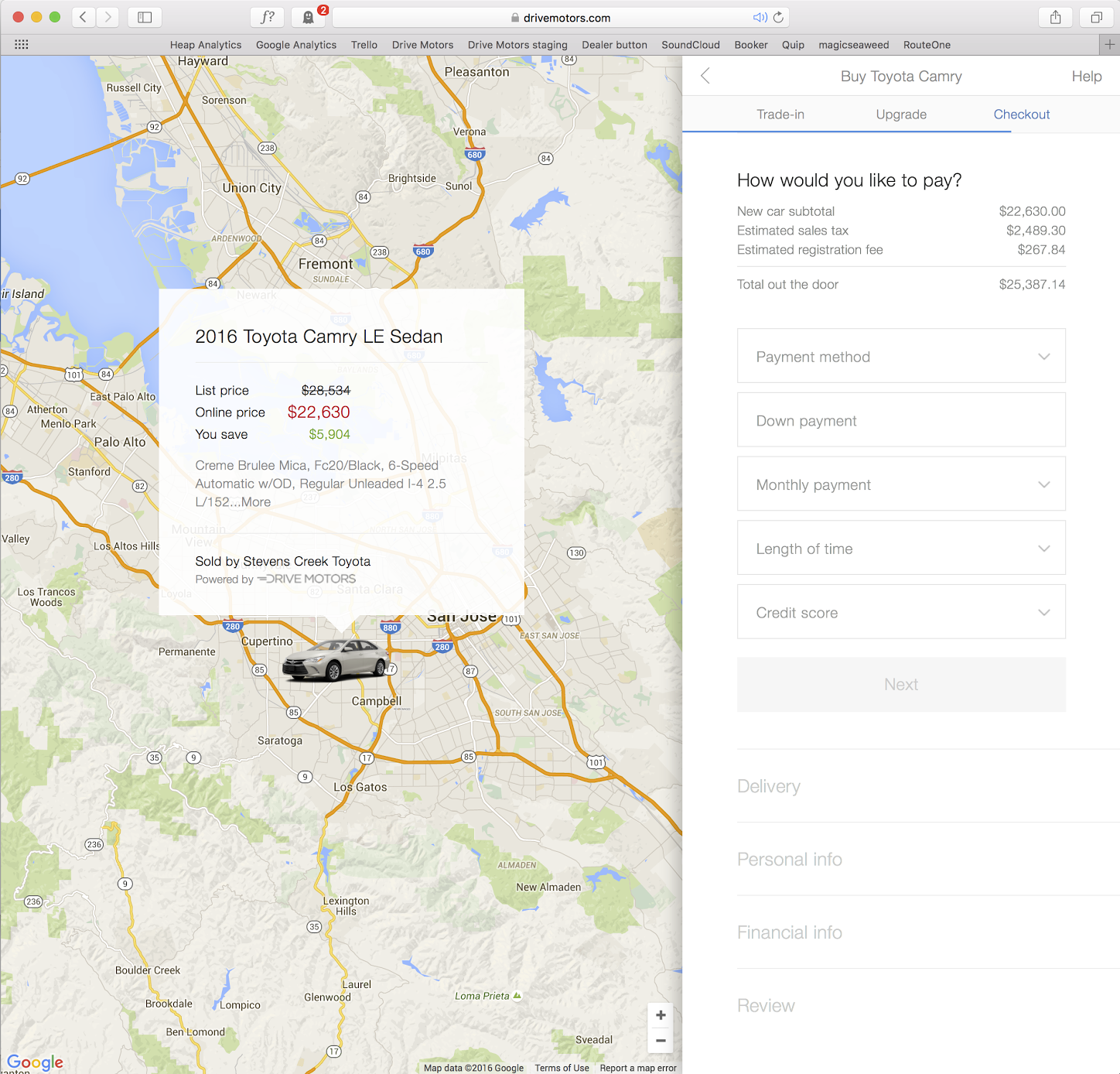
Task: Click Los Gatos label on the map
Action: coord(360,787)
